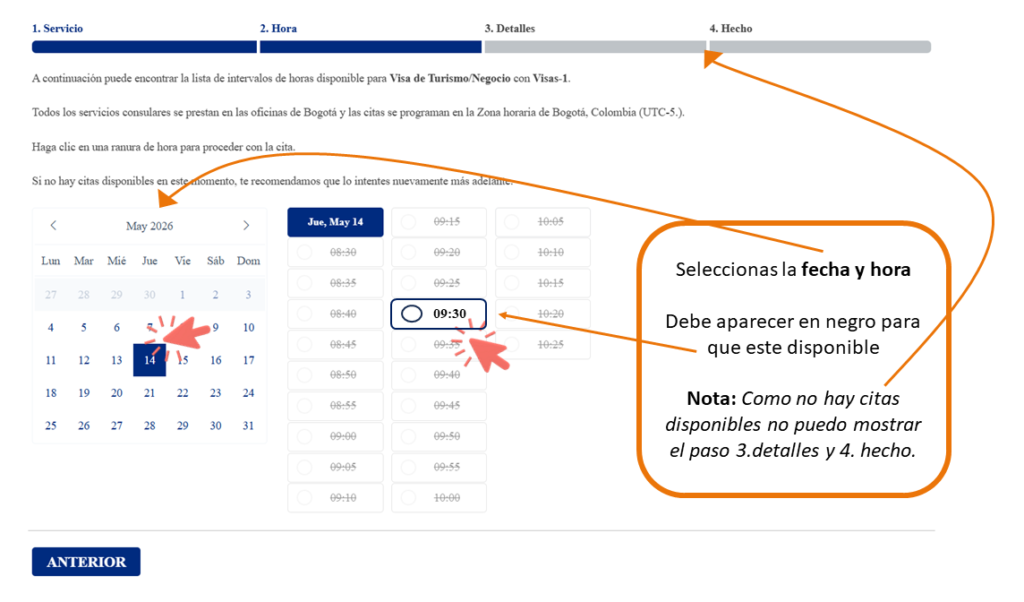This screenshot has height=602, width=1024.
Task: Click the dark Jue, May 14 header
Action: pyautogui.click(x=335, y=221)
